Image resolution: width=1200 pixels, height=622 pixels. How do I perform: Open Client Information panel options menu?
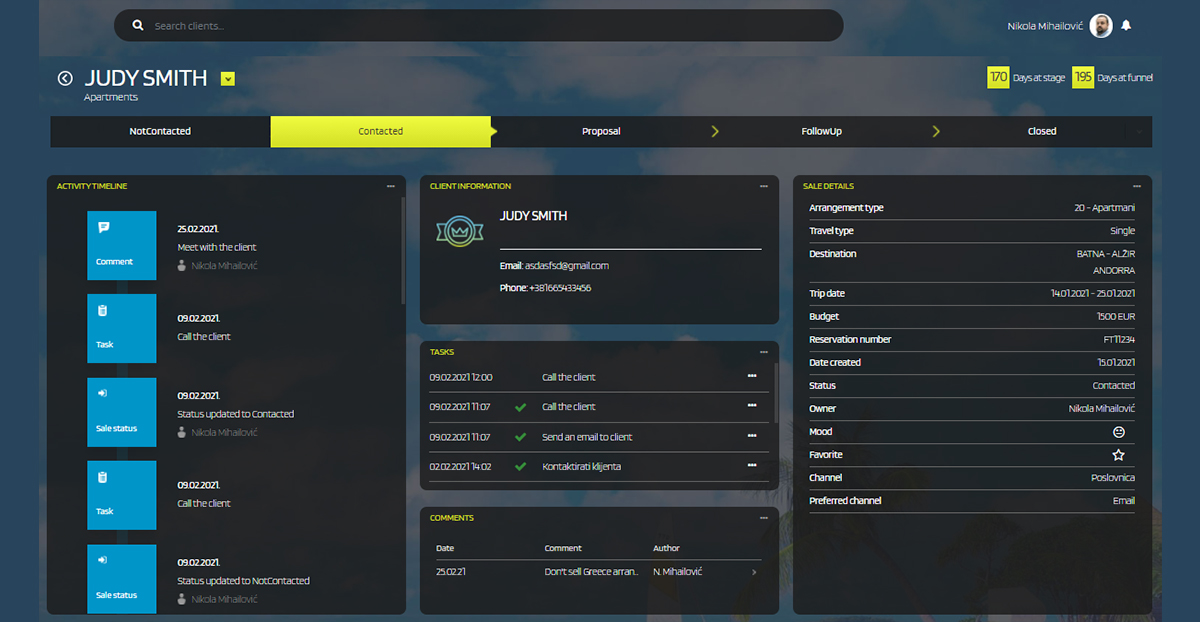[x=764, y=186]
